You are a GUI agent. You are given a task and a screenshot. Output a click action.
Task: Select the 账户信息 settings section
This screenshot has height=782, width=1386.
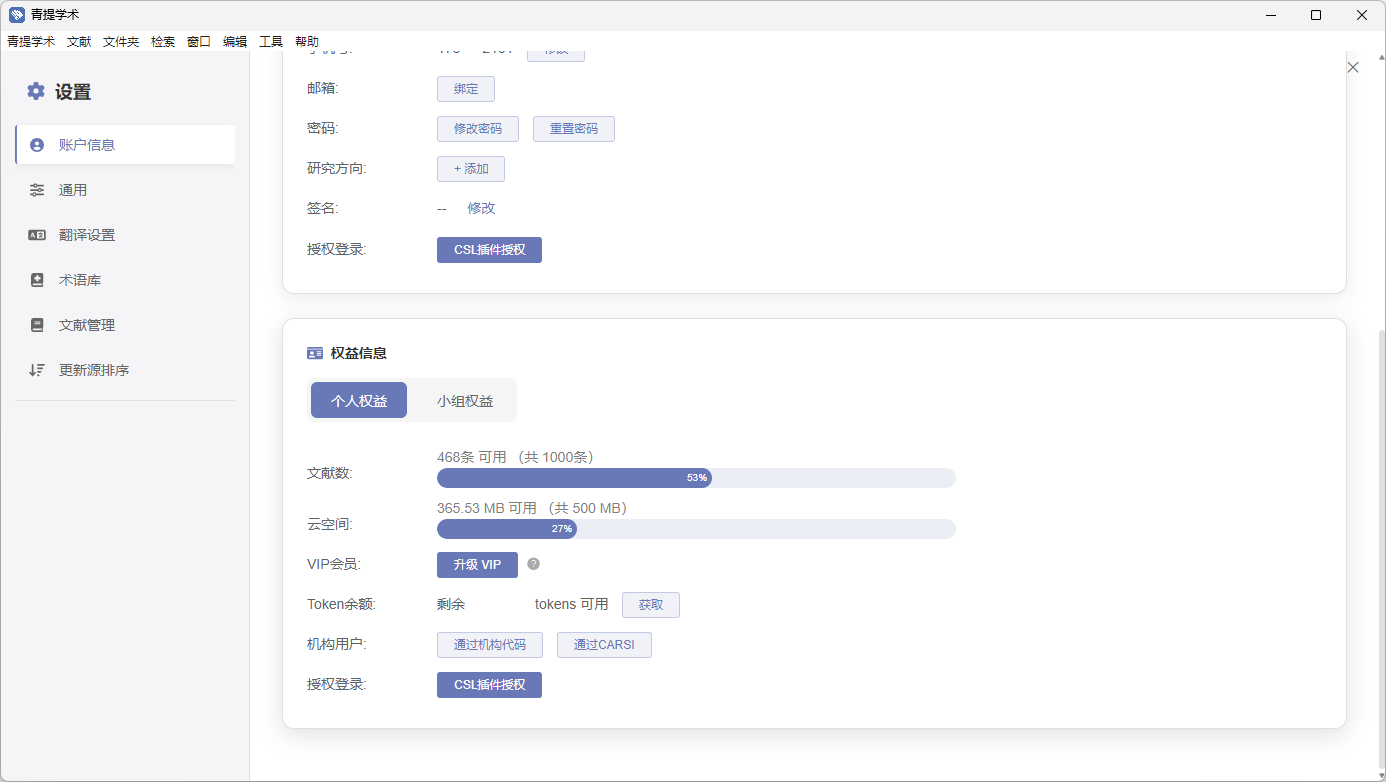tap(125, 145)
